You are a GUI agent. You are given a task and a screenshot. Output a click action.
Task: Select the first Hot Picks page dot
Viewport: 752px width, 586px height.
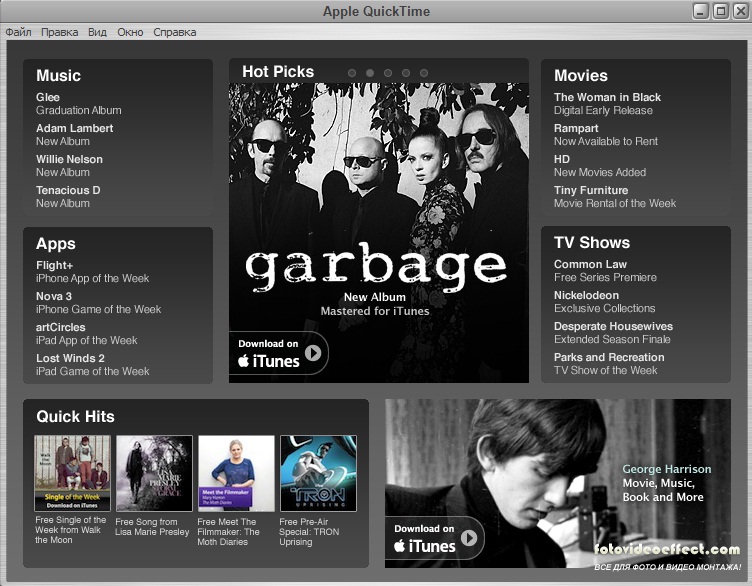(x=352, y=73)
